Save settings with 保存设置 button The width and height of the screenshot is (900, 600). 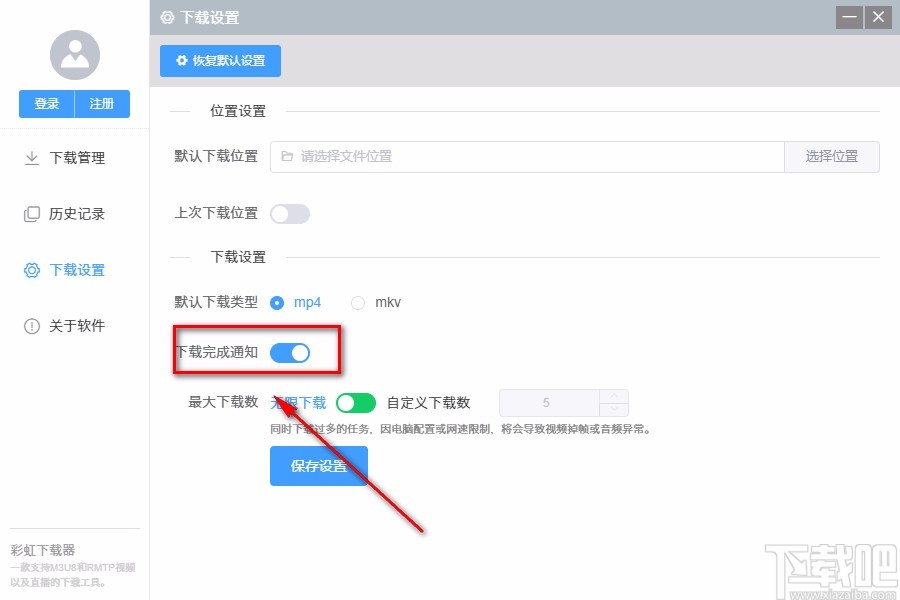pos(318,466)
